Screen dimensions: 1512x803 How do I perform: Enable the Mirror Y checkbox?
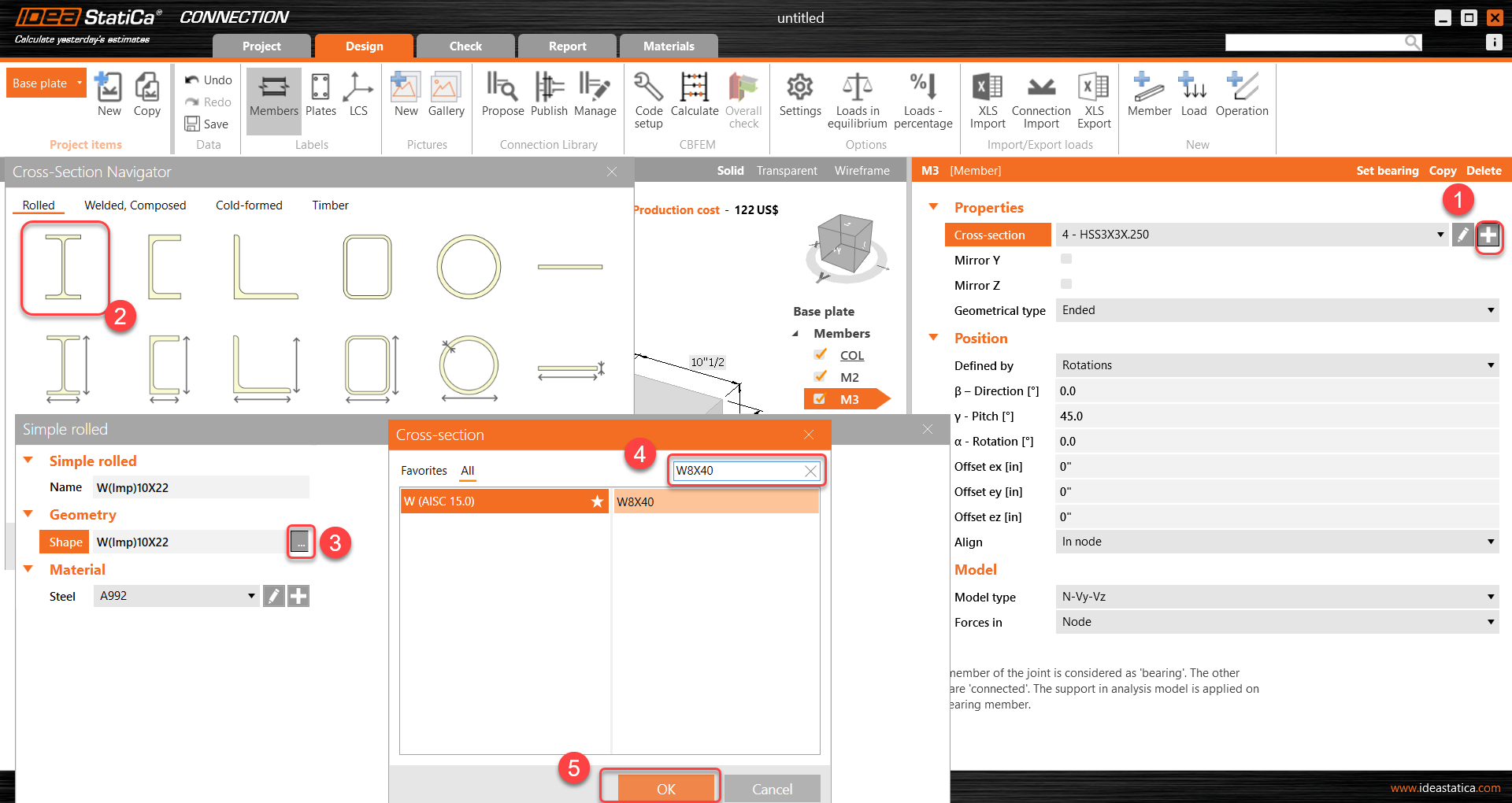[x=1066, y=258]
